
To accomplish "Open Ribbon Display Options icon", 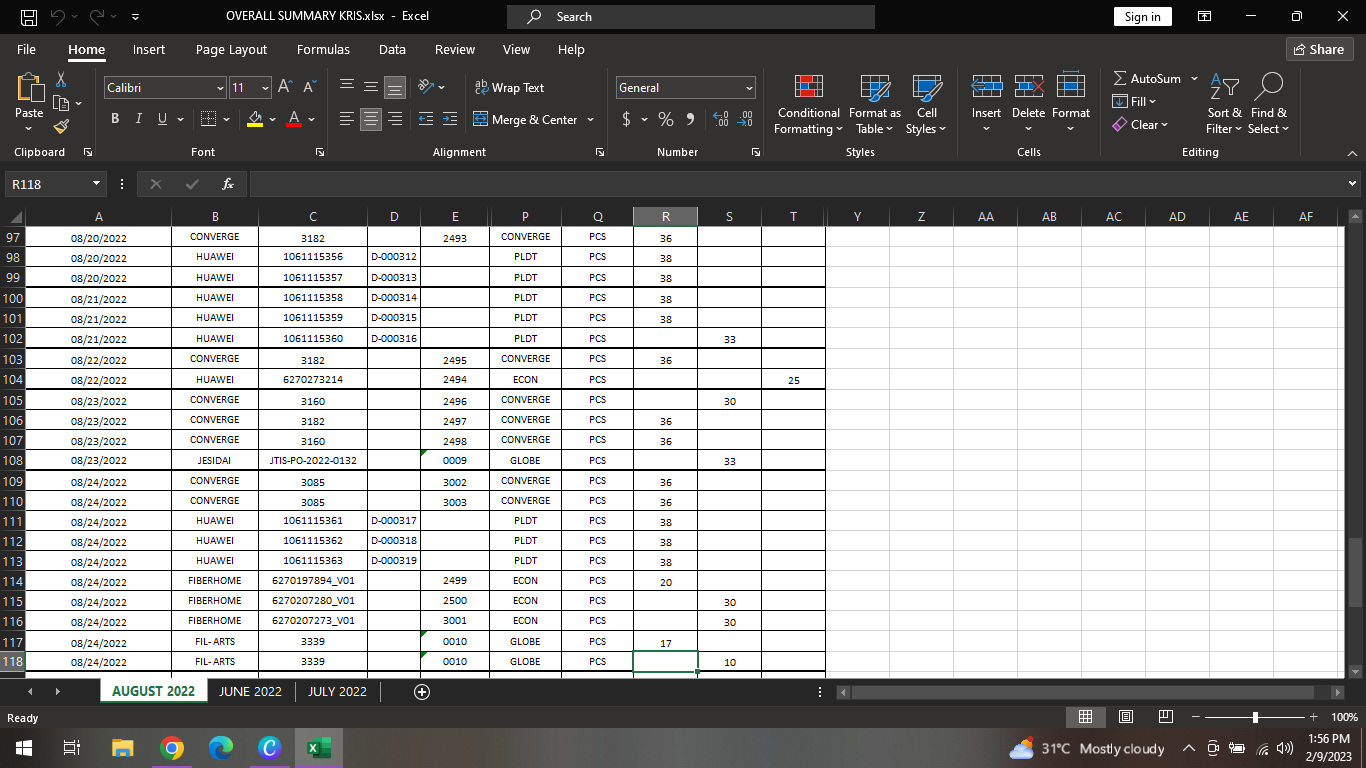I will coord(1205,17).
